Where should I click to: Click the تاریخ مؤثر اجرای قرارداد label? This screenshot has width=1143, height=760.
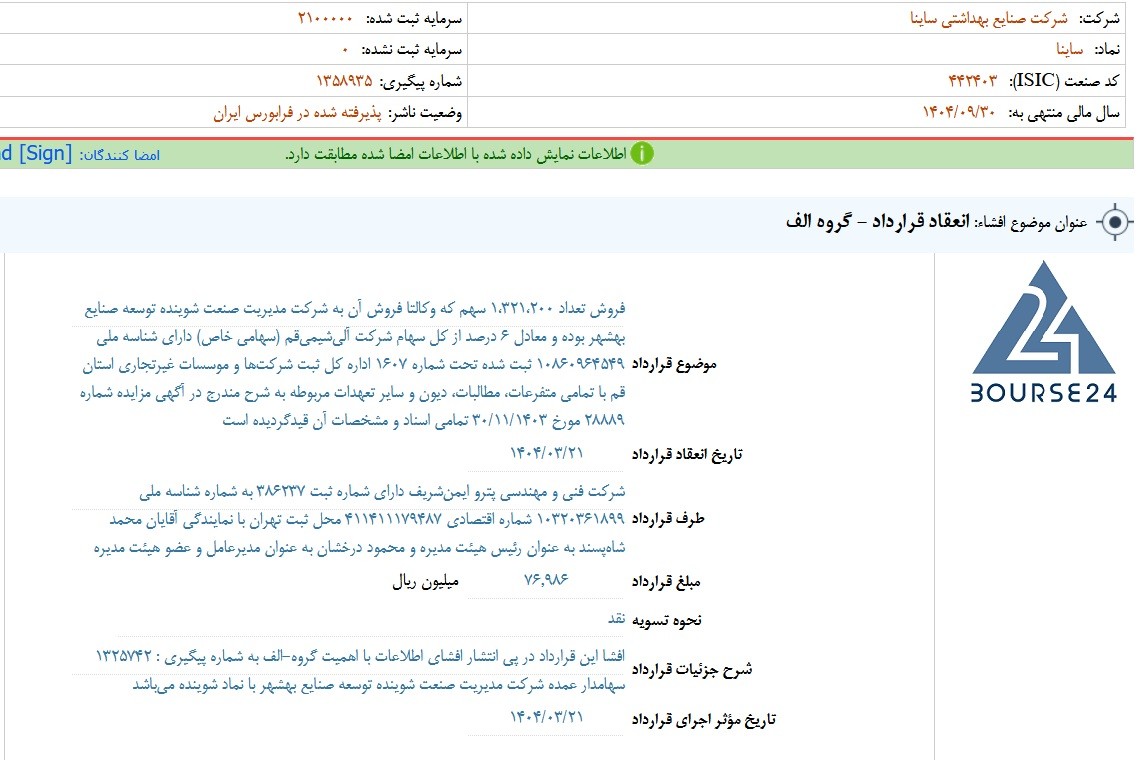703,720
